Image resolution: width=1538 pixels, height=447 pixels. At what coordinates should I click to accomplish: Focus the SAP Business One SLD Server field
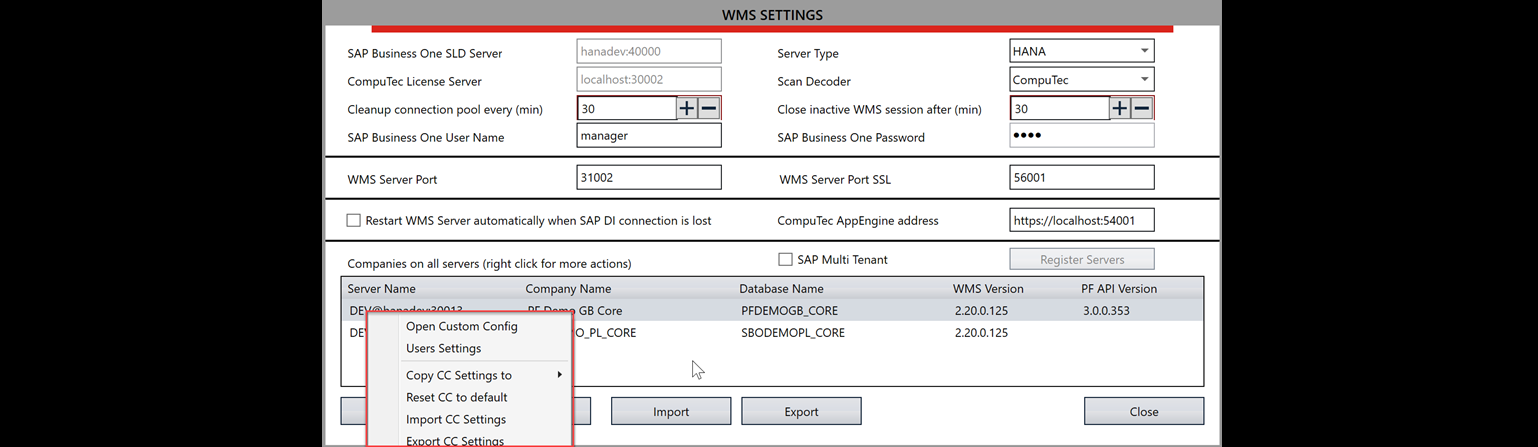point(649,51)
